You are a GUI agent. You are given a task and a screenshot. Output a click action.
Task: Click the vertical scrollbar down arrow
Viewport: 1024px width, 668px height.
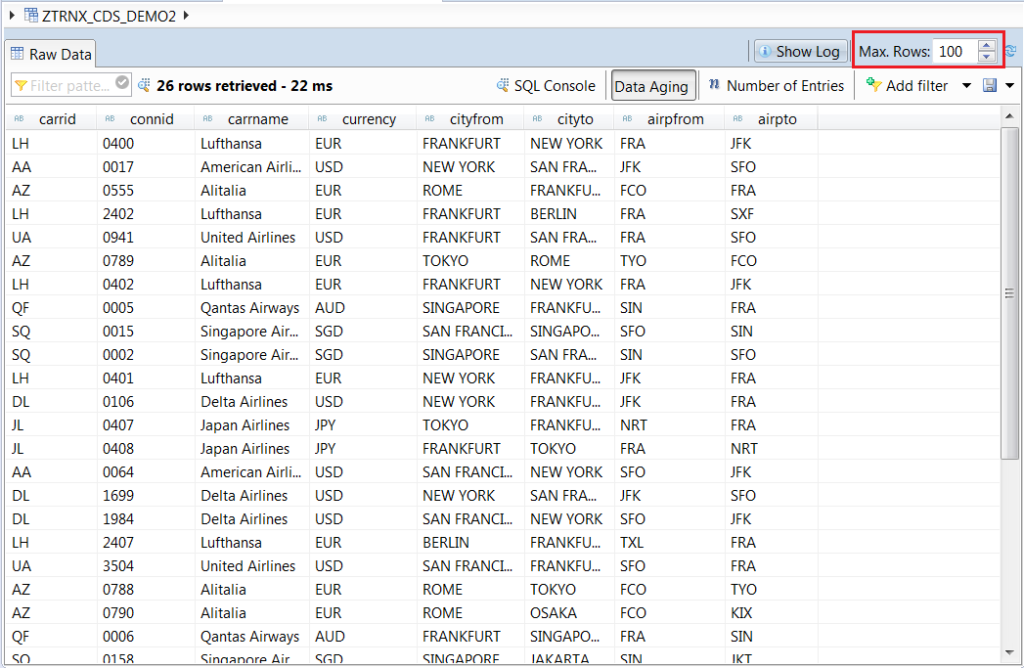[x=1010, y=652]
